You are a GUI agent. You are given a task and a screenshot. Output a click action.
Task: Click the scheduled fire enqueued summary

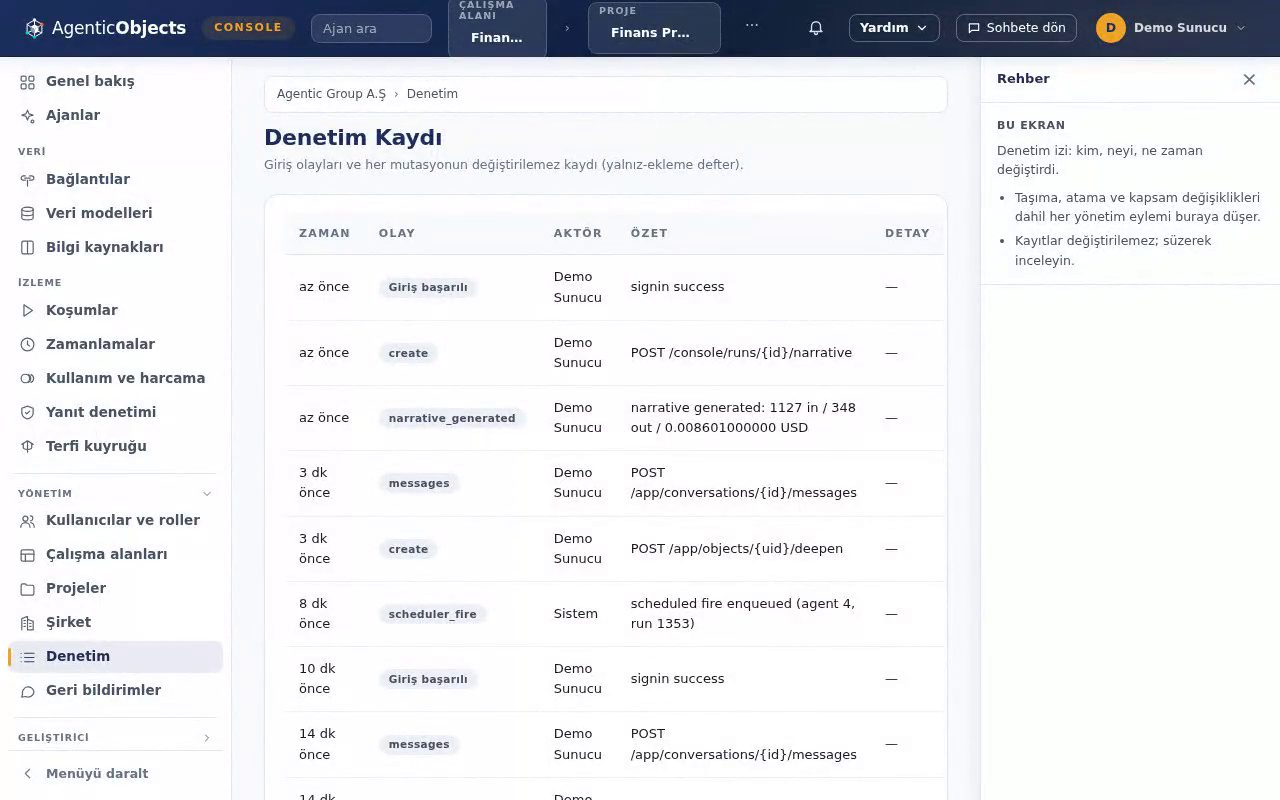click(x=743, y=614)
